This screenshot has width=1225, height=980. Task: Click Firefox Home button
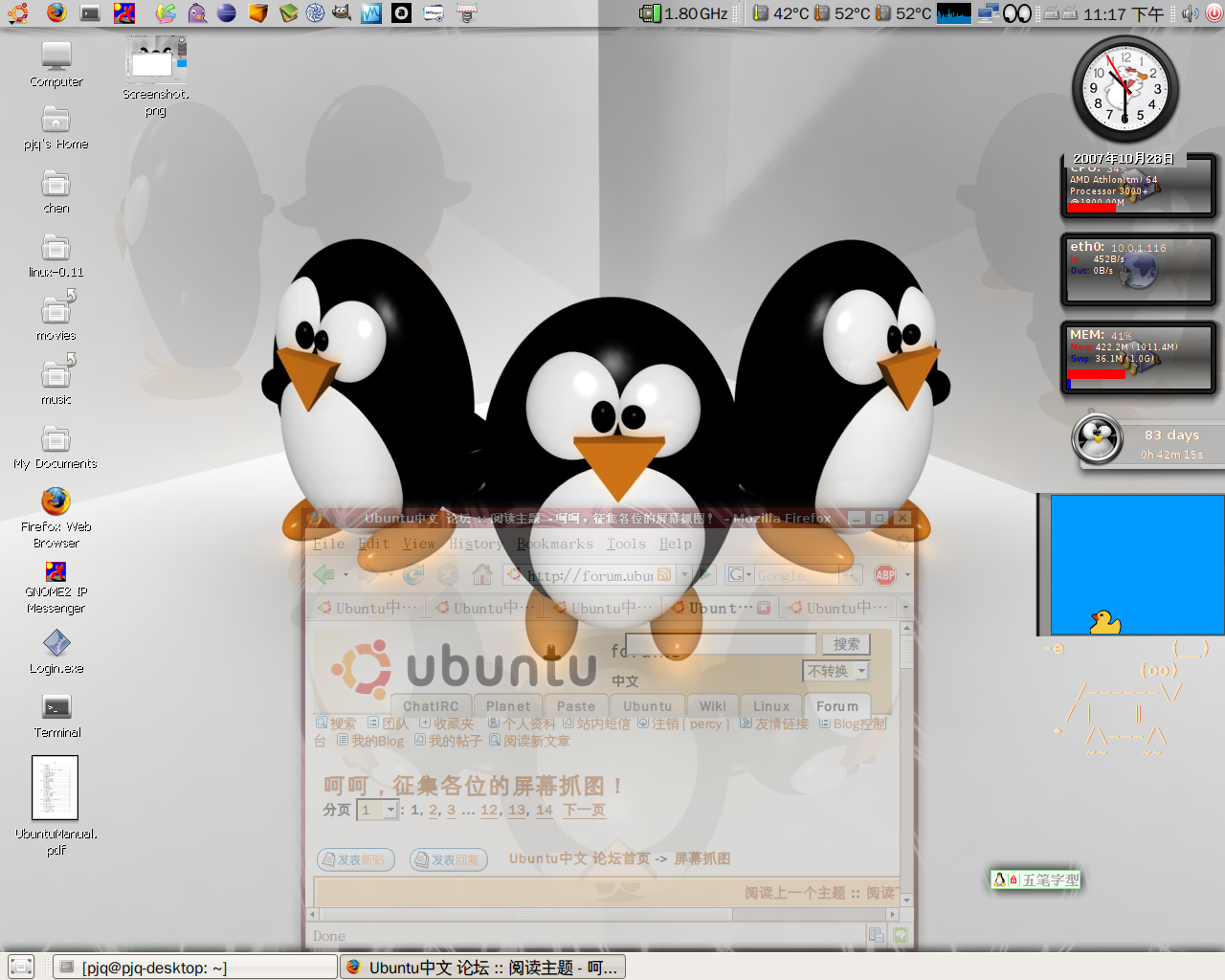coord(482,575)
